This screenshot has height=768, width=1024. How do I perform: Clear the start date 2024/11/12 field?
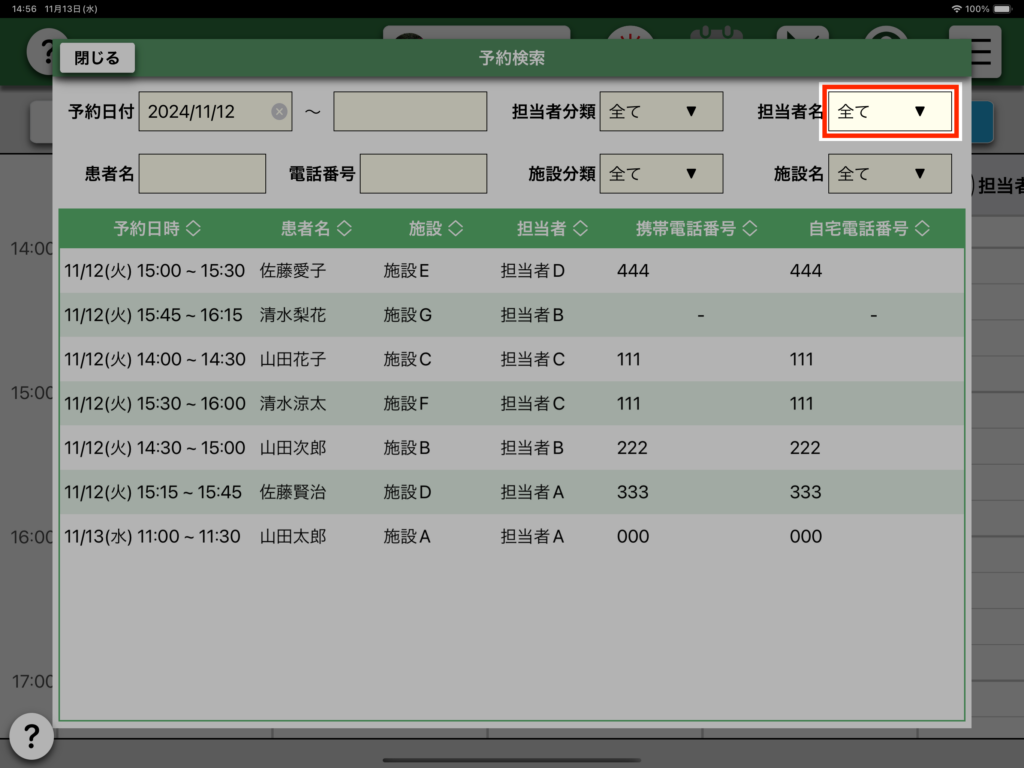pyautogui.click(x=279, y=112)
